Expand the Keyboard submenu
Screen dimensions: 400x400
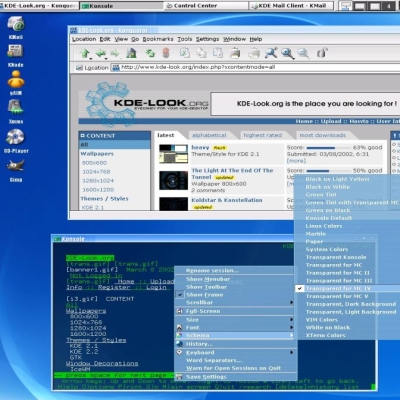coord(235,352)
